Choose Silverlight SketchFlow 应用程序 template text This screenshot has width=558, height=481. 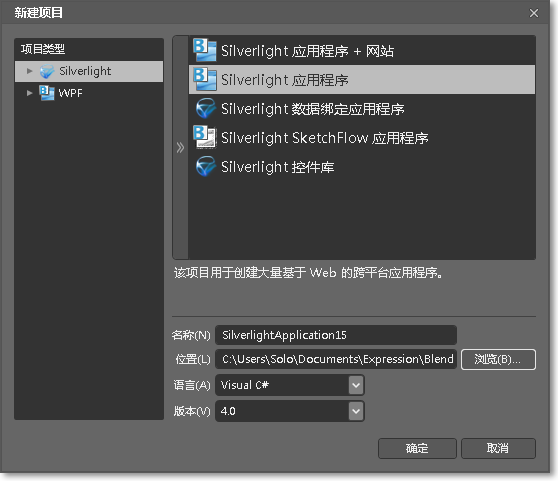325,138
